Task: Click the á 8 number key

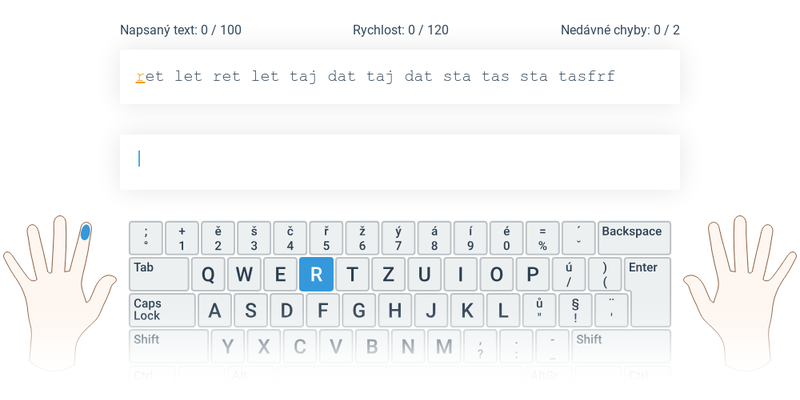Action: [x=434, y=238]
